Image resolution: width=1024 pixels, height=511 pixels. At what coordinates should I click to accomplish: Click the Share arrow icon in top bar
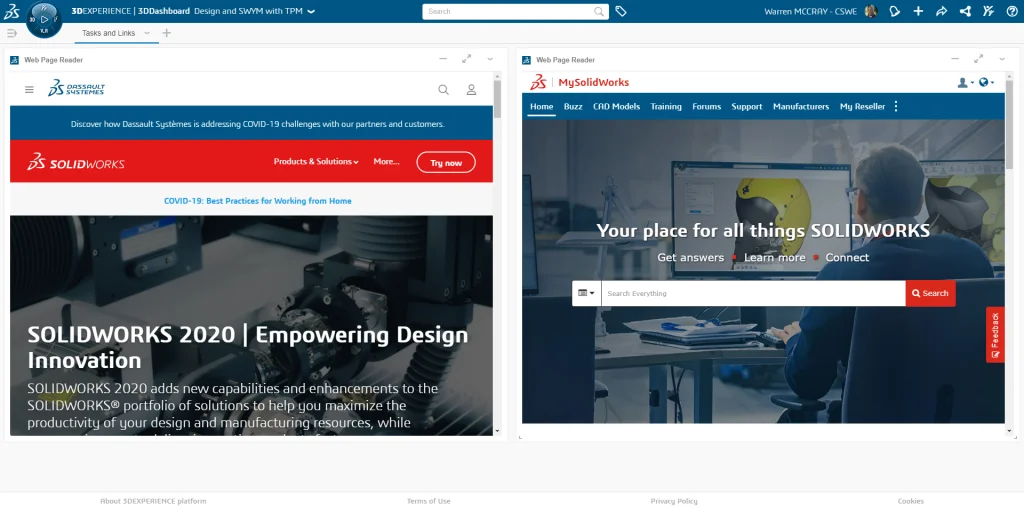tap(941, 11)
